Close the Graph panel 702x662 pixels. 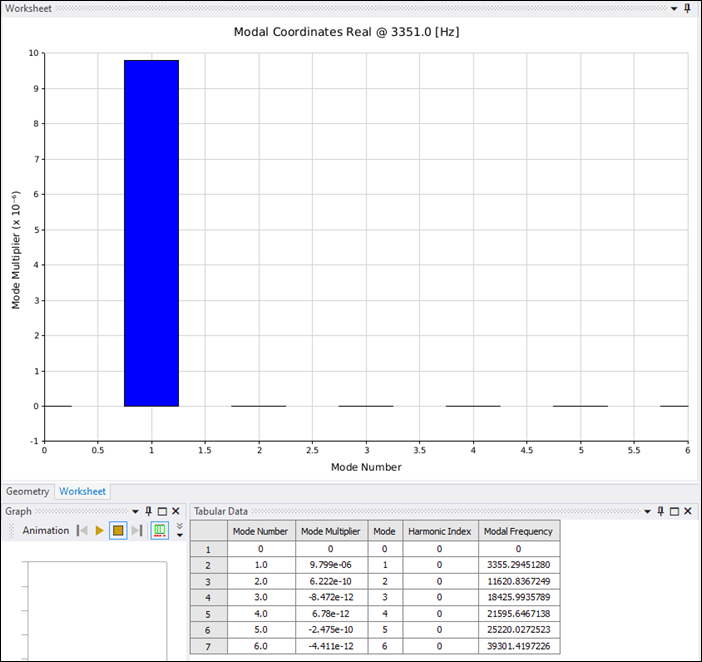(x=175, y=511)
